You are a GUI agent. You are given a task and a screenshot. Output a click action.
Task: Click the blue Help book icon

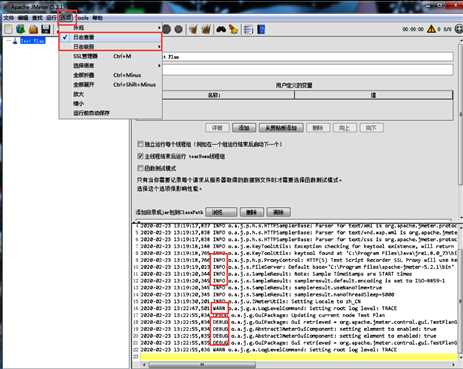[261, 29]
